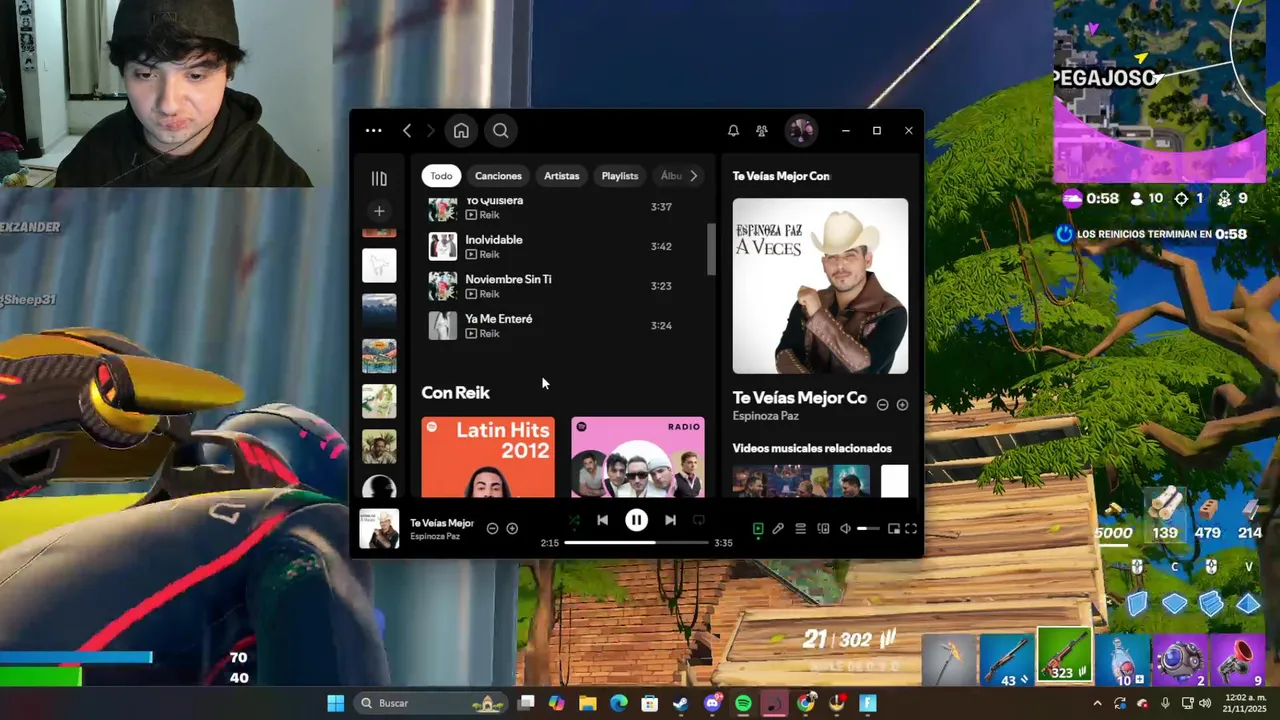1280x720 pixels.
Task: Open Steam from the taskbar
Action: click(680, 703)
